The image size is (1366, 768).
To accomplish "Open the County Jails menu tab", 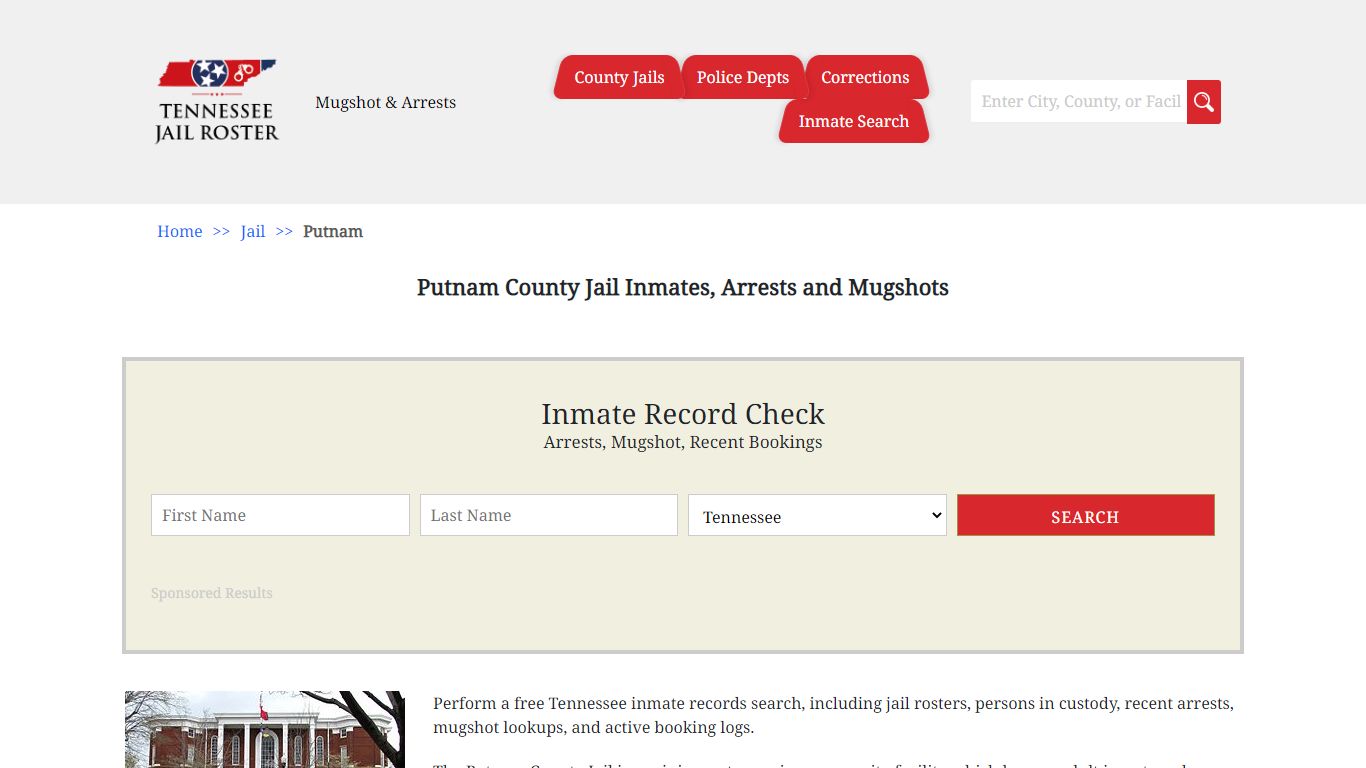I will pyautogui.click(x=619, y=77).
